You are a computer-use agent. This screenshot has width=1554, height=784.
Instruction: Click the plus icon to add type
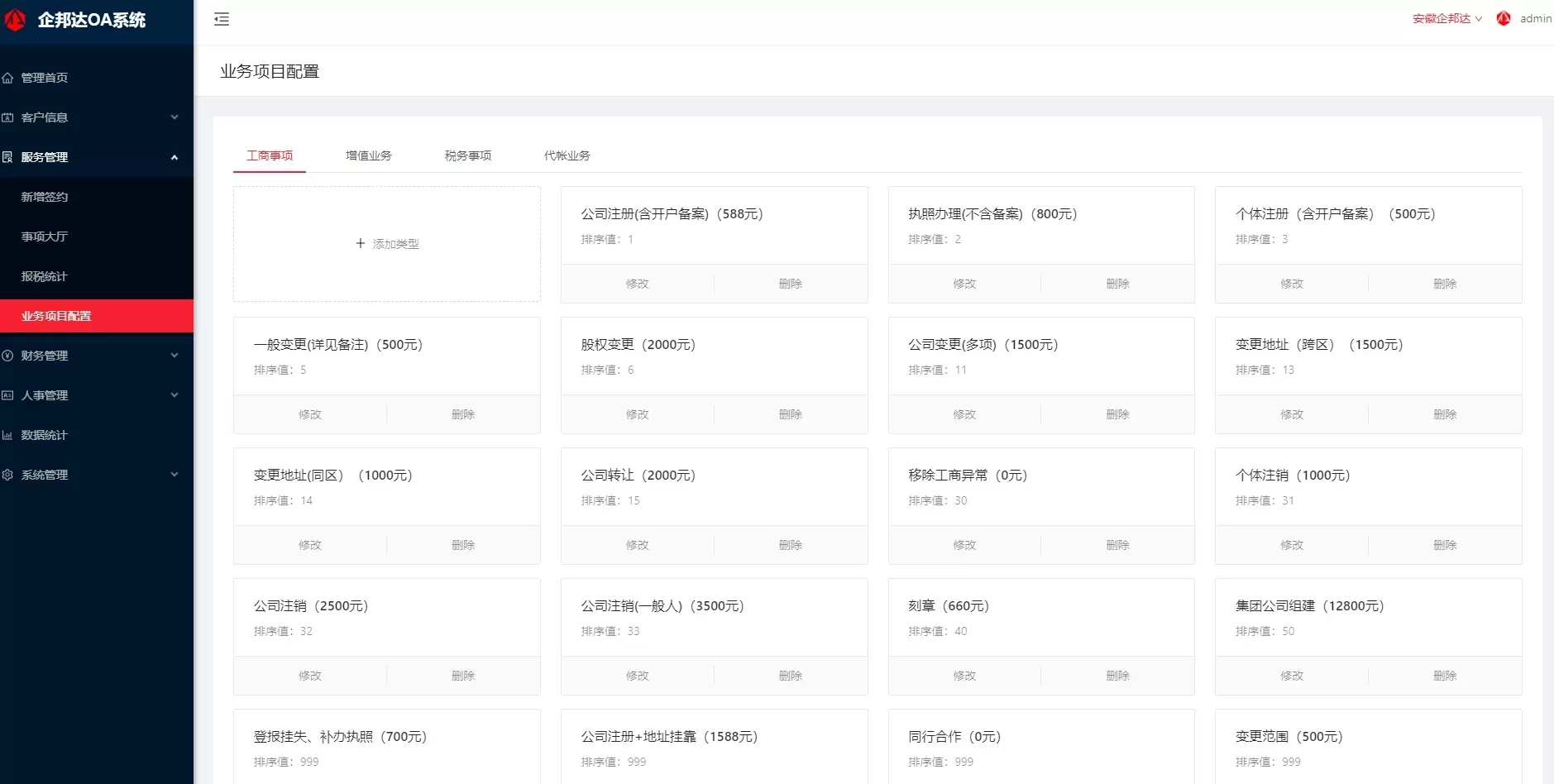click(360, 244)
